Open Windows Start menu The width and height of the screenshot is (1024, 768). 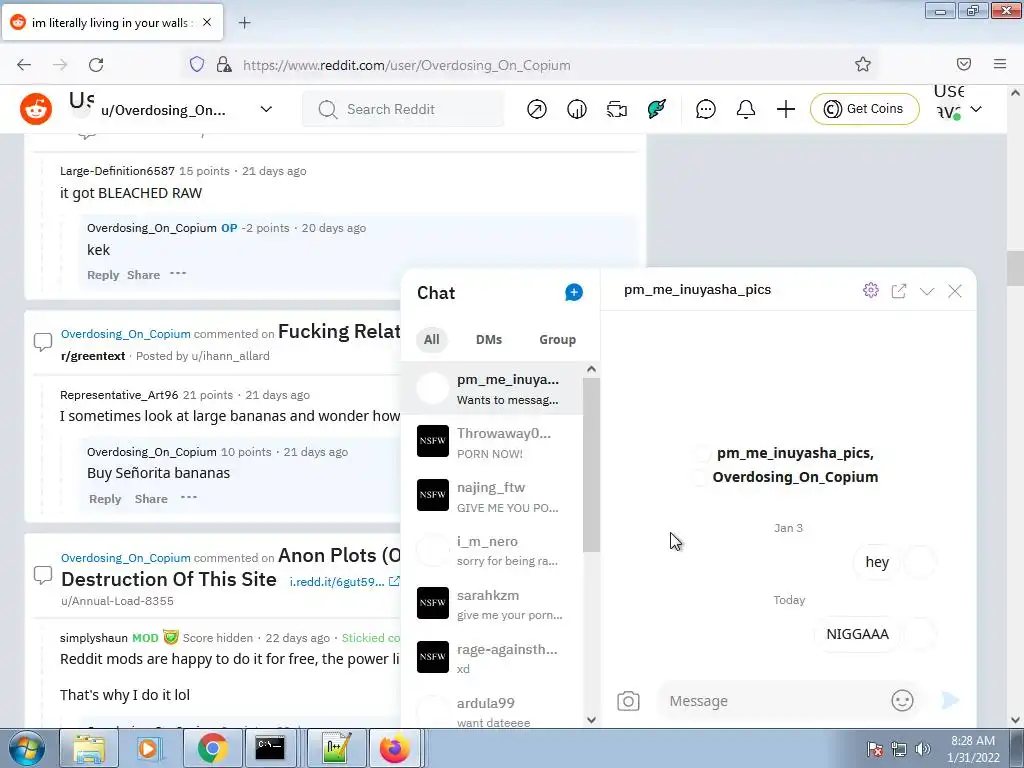(x=27, y=748)
